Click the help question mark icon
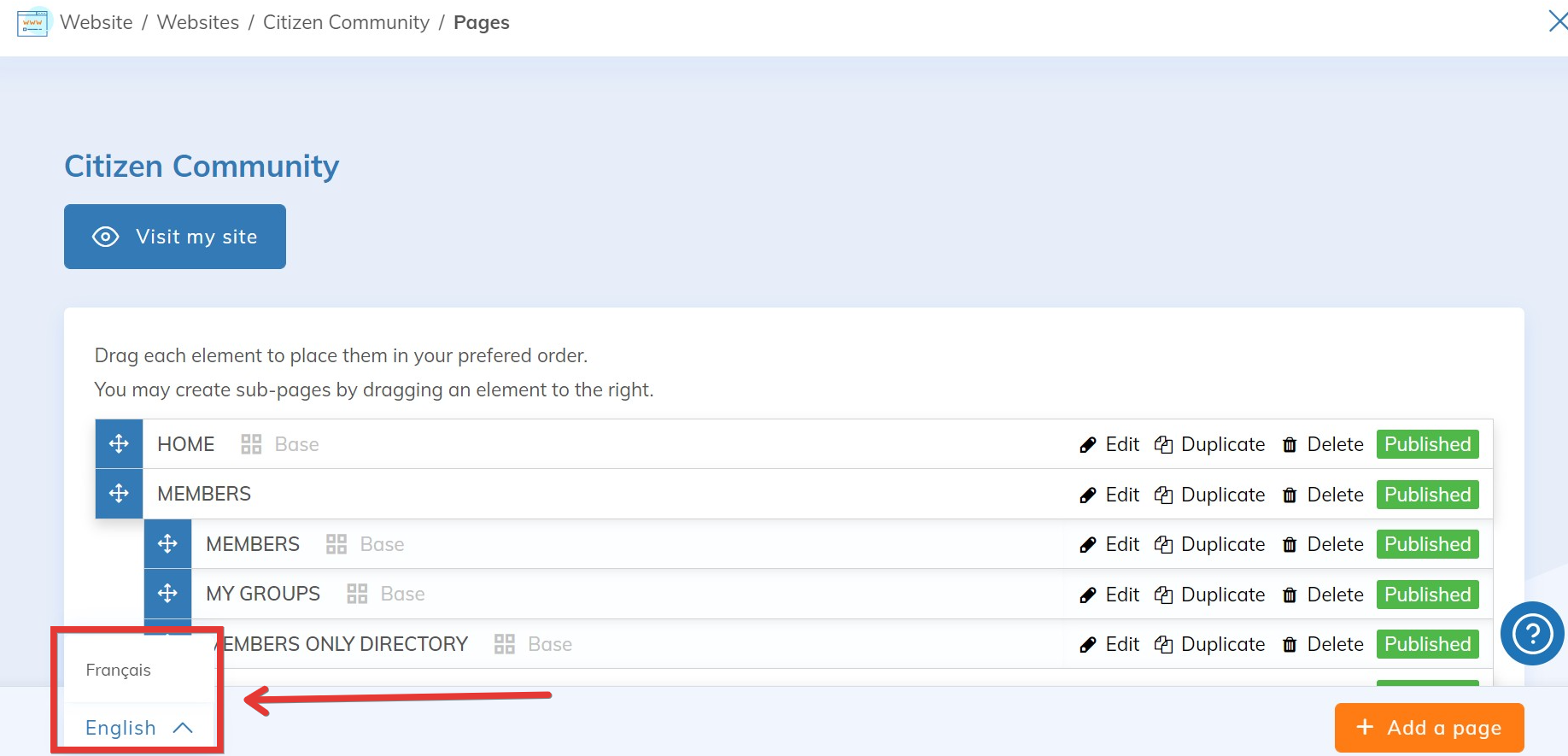 click(x=1532, y=634)
